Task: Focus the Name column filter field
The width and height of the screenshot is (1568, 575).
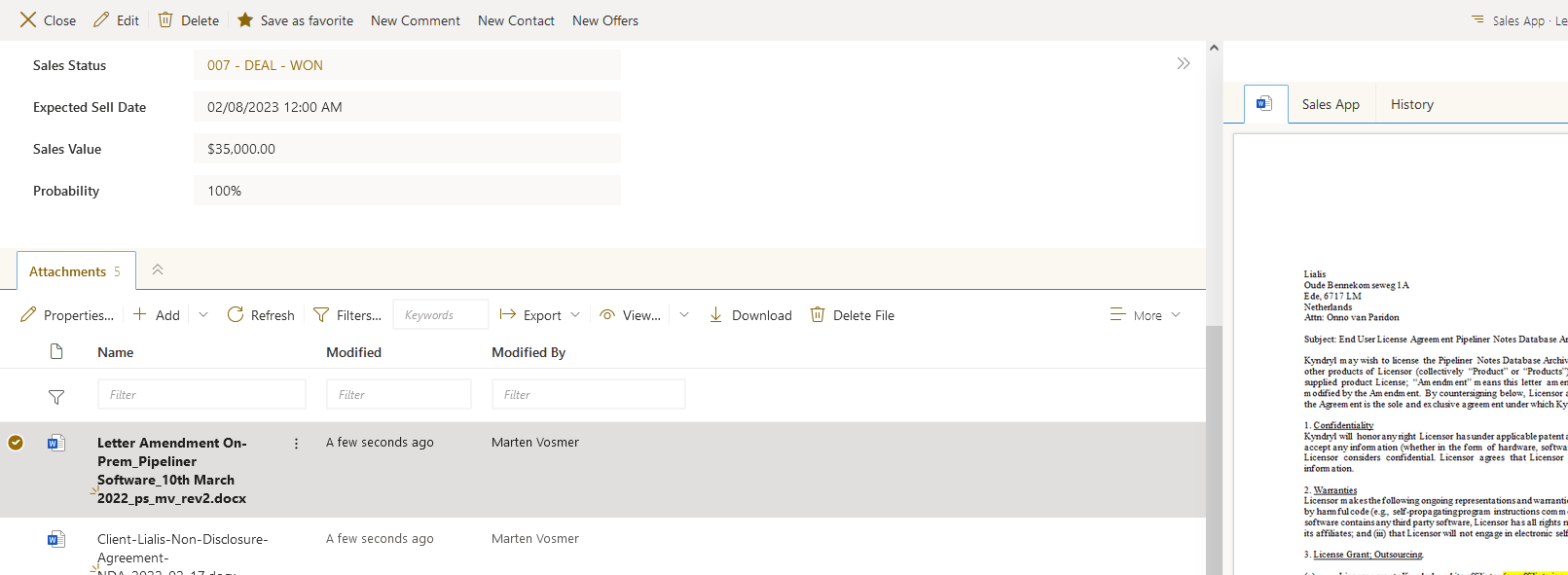Action: click(201, 394)
